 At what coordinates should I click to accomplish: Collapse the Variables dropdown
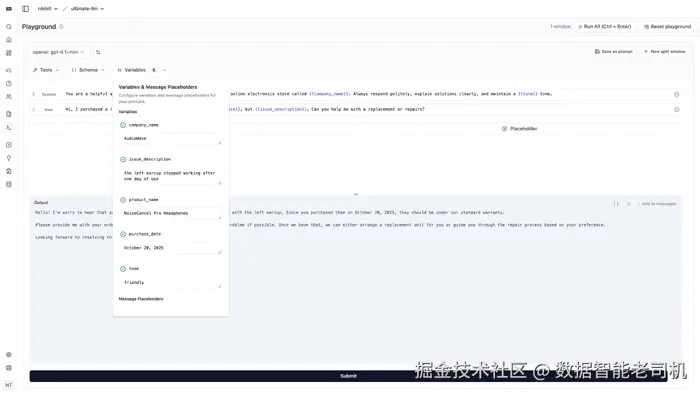tap(142, 70)
